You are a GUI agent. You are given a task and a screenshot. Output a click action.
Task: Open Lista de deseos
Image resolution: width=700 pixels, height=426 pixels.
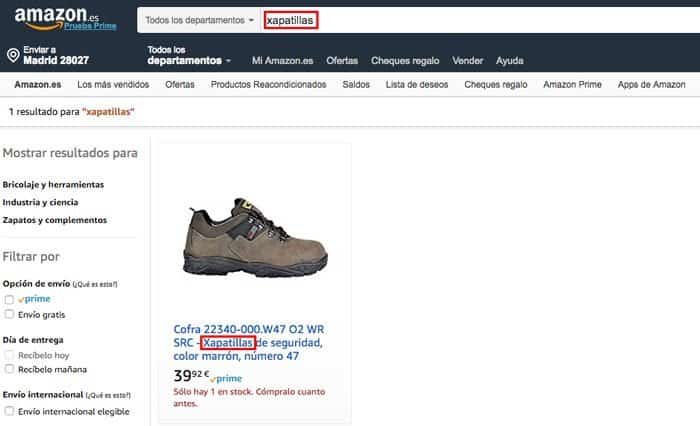point(417,84)
